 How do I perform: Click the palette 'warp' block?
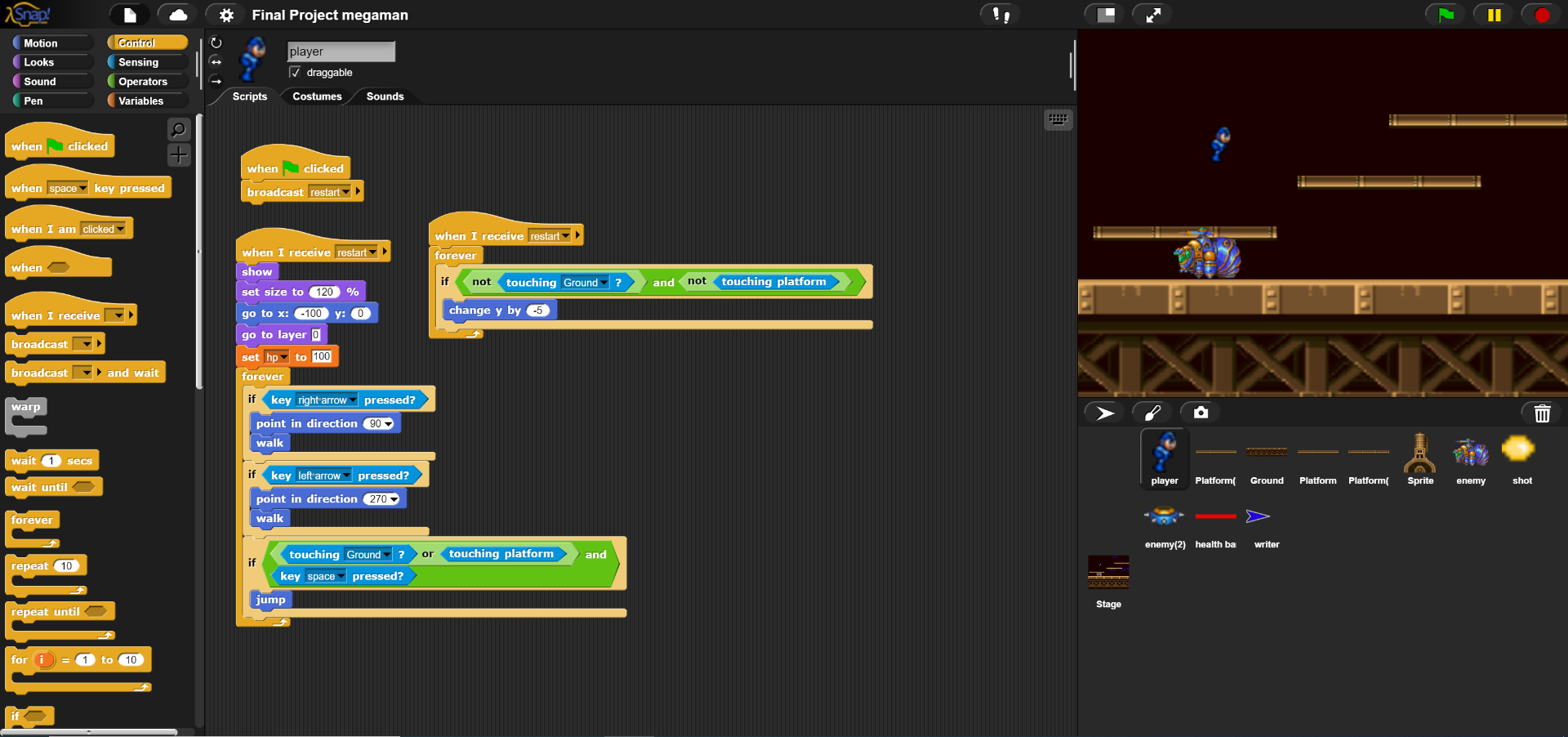[x=26, y=416]
